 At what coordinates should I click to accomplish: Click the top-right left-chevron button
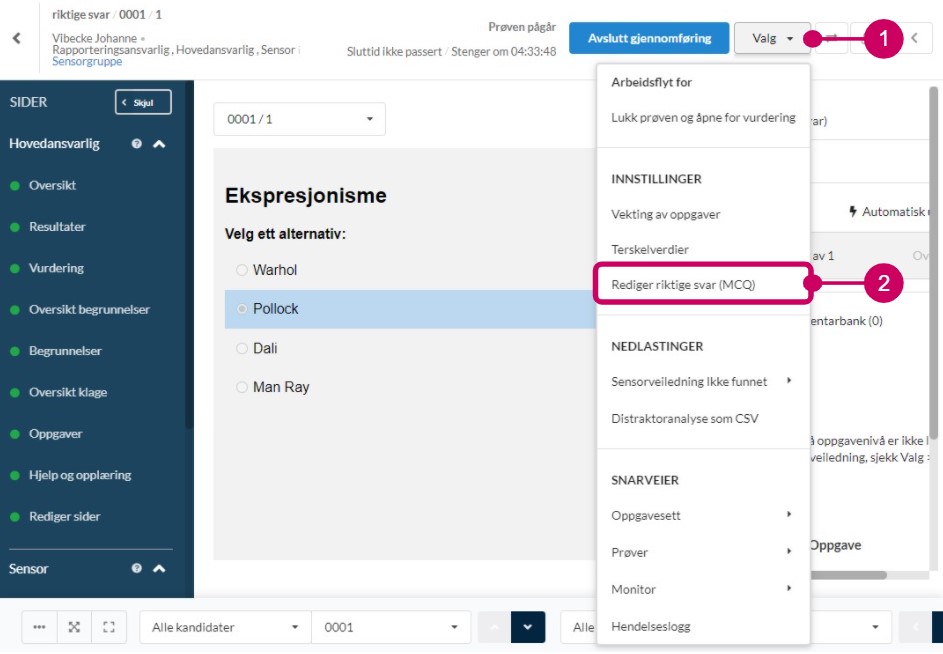pyautogui.click(x=915, y=38)
